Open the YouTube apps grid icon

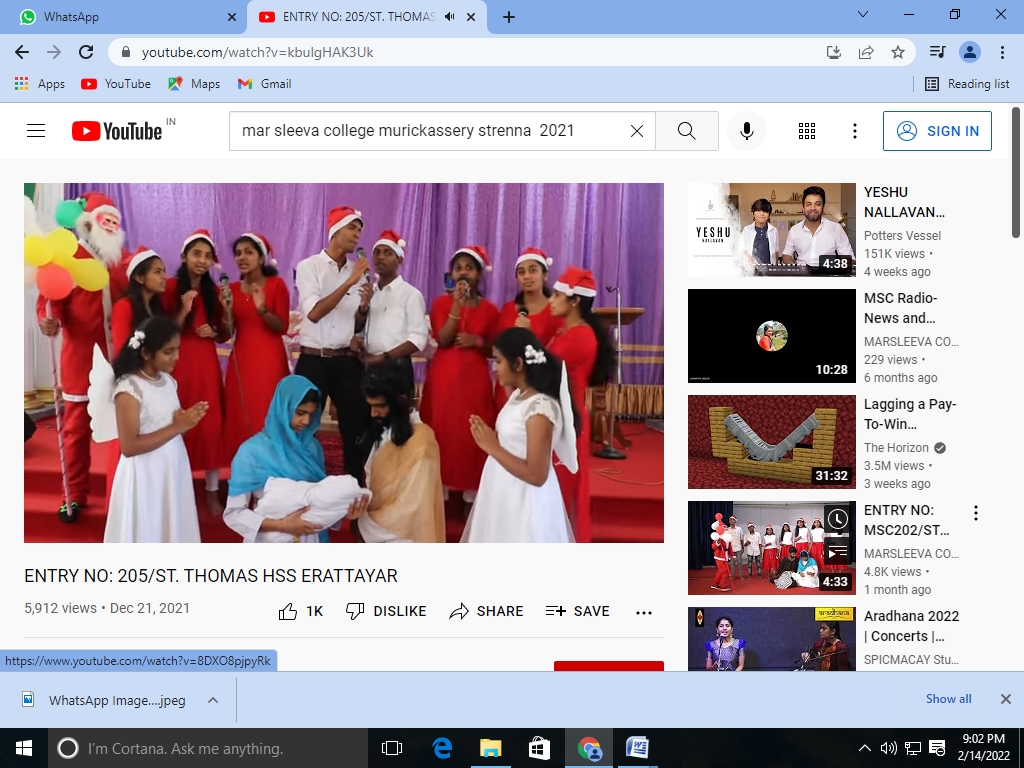(x=807, y=131)
